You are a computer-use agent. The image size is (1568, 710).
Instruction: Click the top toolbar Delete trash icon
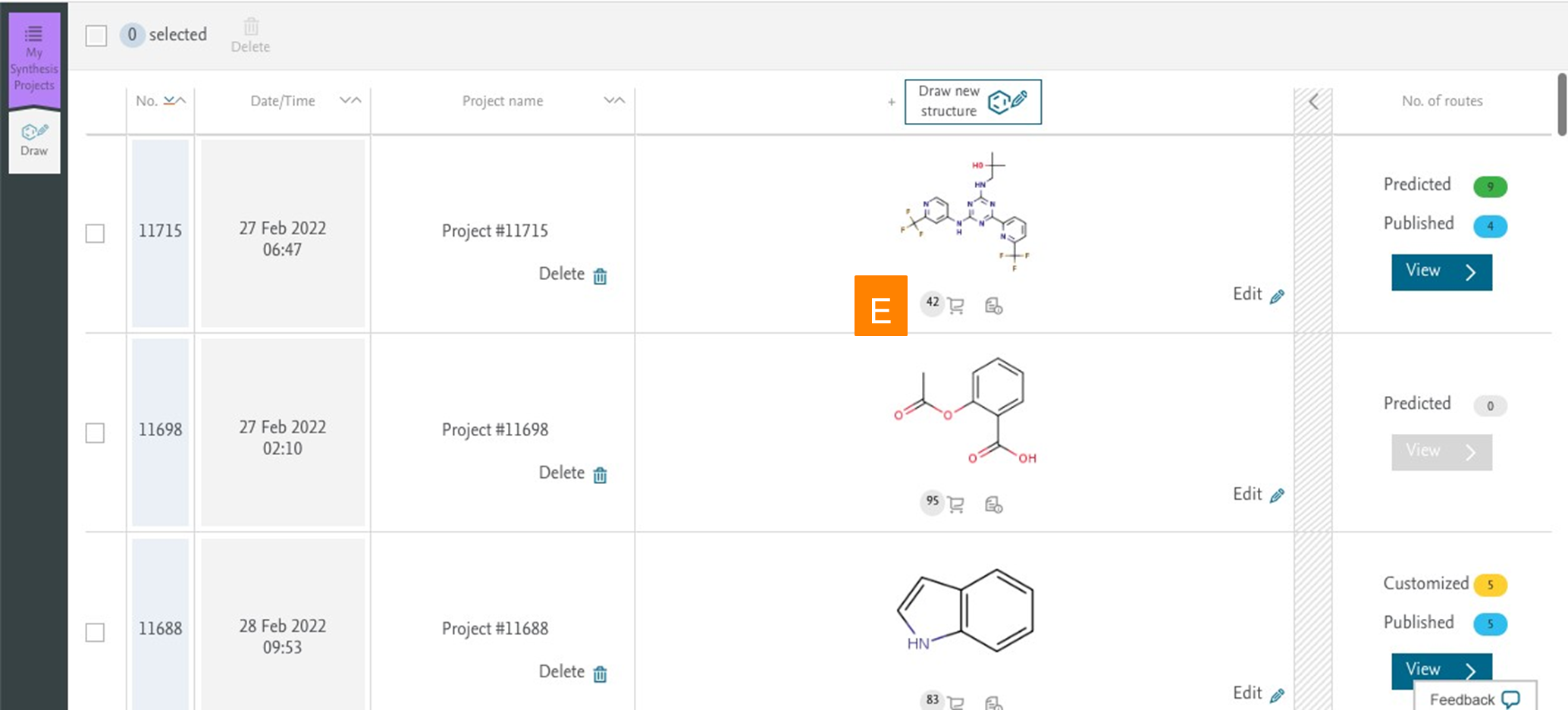pos(251,28)
